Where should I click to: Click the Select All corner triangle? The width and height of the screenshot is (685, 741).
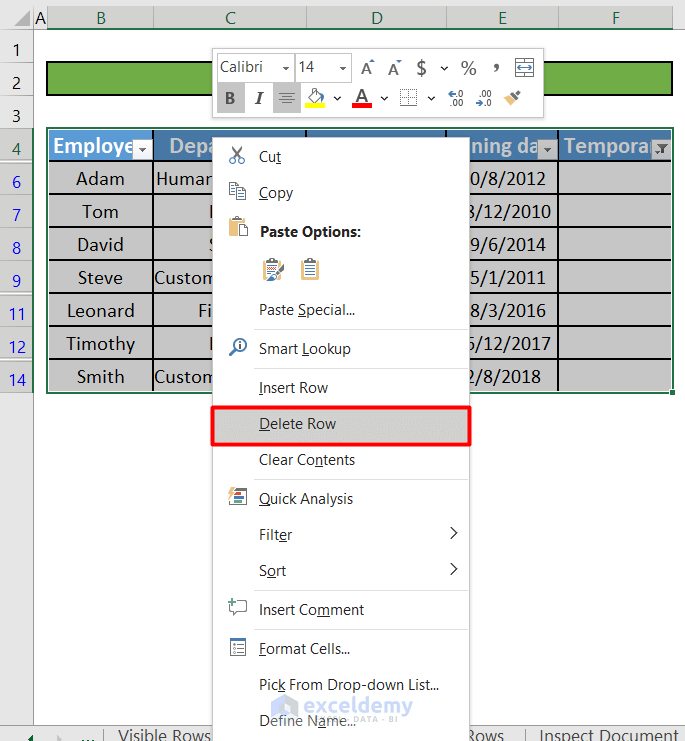[x=22, y=18]
